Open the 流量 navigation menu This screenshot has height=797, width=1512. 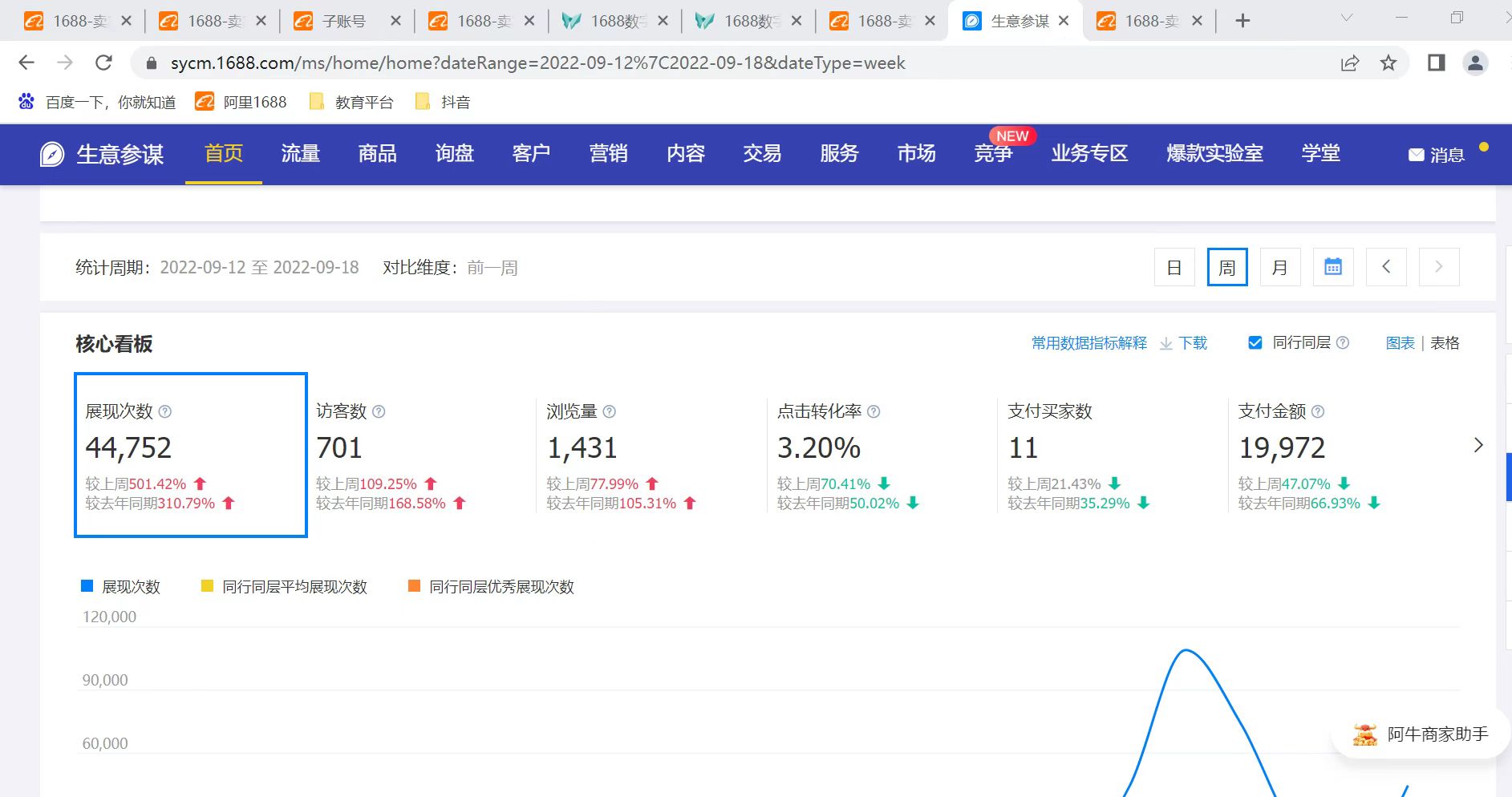tap(300, 153)
